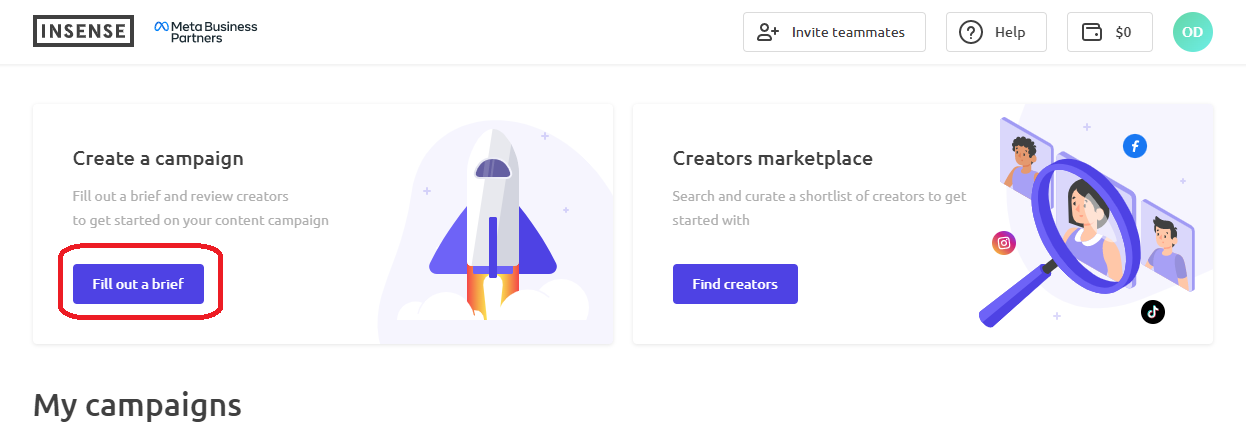Image resolution: width=1246 pixels, height=439 pixels.
Task: Click the question mark Help icon
Action: pyautogui.click(x=971, y=32)
